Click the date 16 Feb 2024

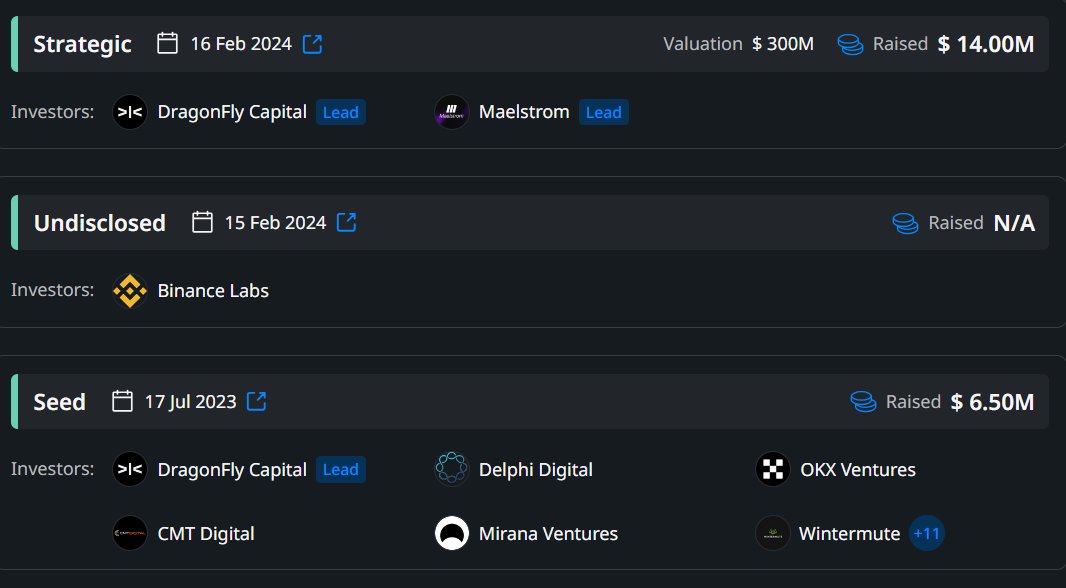pyautogui.click(x=241, y=44)
